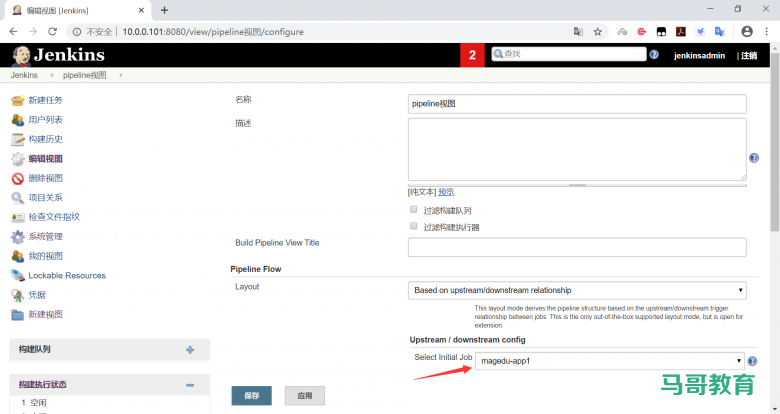Open the Jenkins breadcrumb dropdown arrow

point(52,75)
